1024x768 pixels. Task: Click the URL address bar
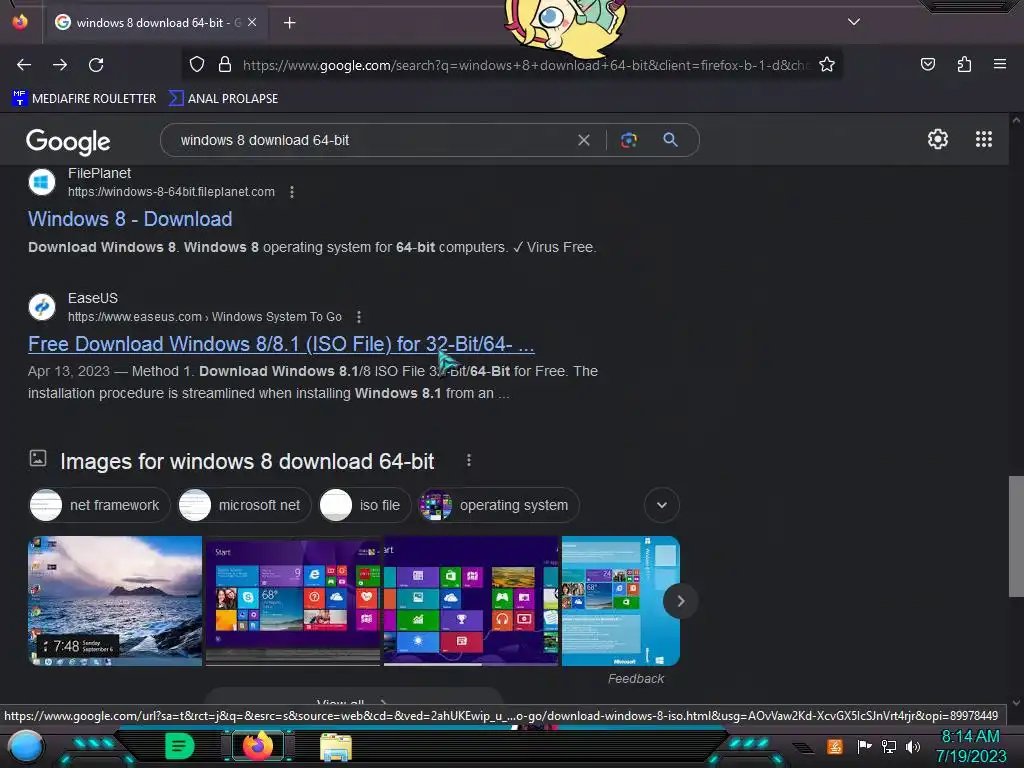(526, 65)
